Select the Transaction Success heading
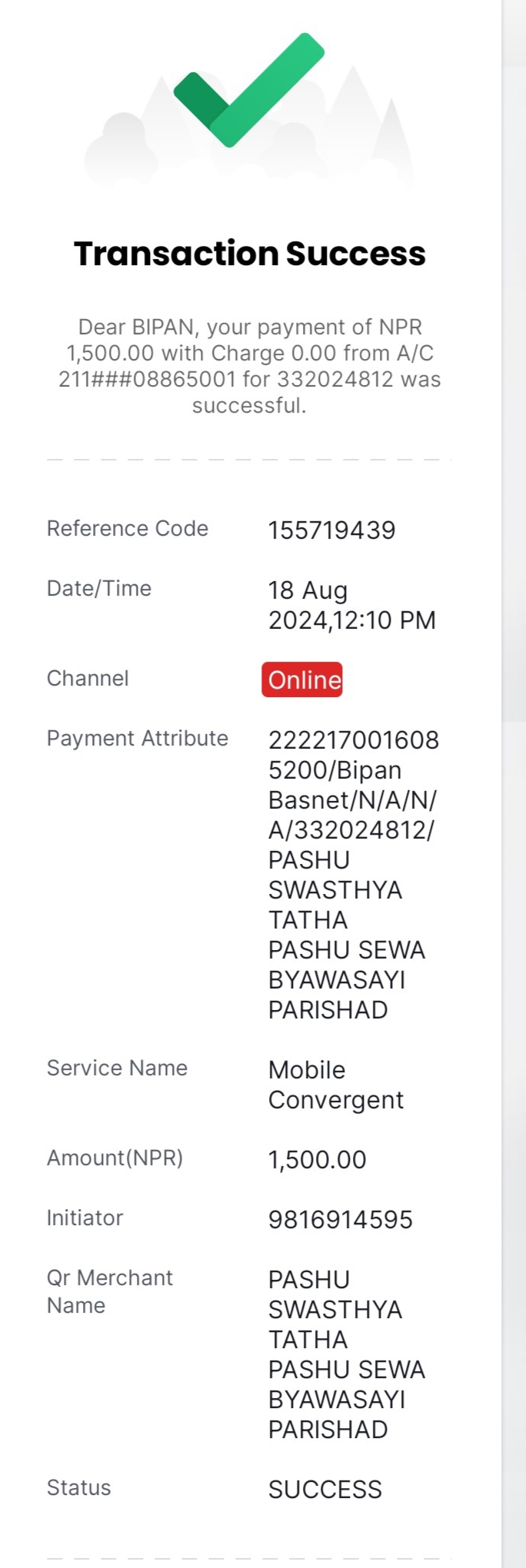The image size is (526, 1568). point(250,254)
